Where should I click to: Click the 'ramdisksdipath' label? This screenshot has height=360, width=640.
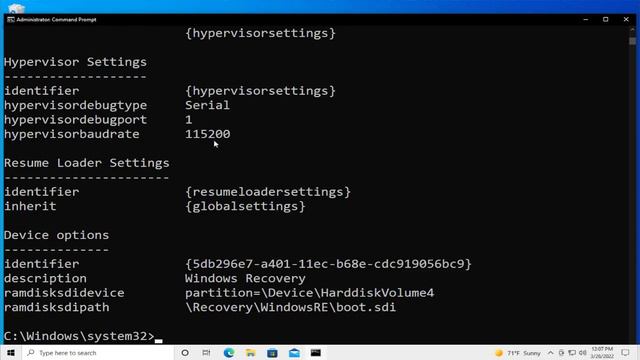tap(57, 307)
